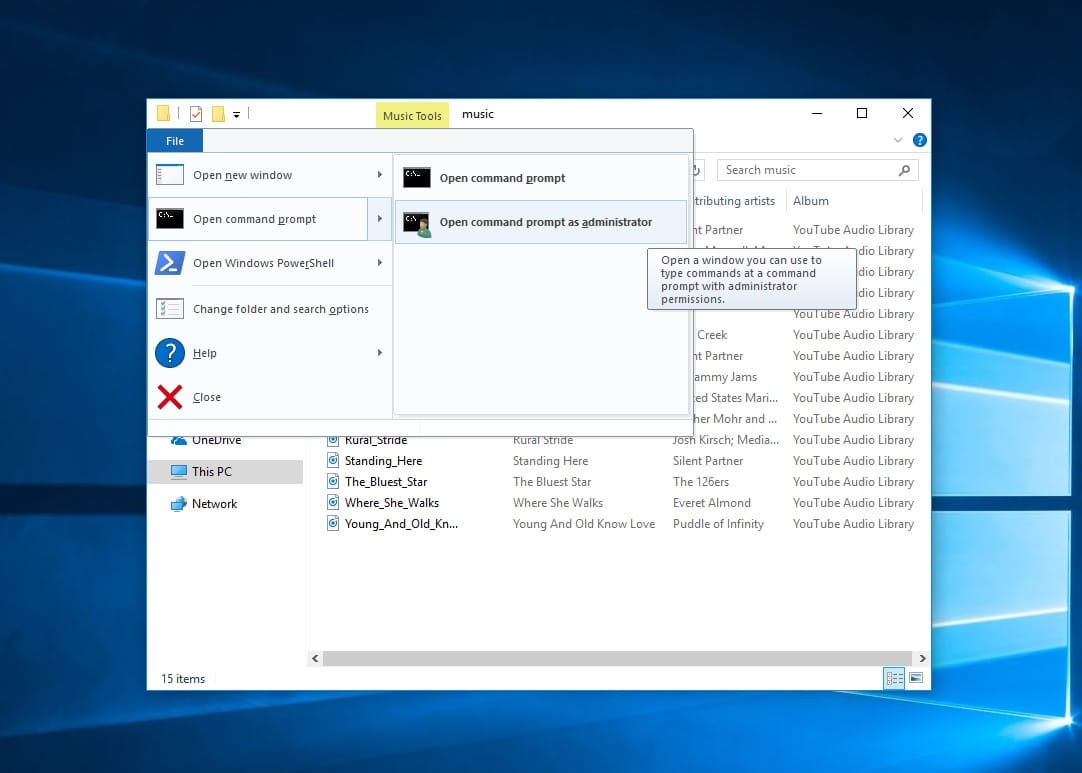The image size is (1082, 773).
Task: Click the search magnifier icon
Action: tap(904, 170)
